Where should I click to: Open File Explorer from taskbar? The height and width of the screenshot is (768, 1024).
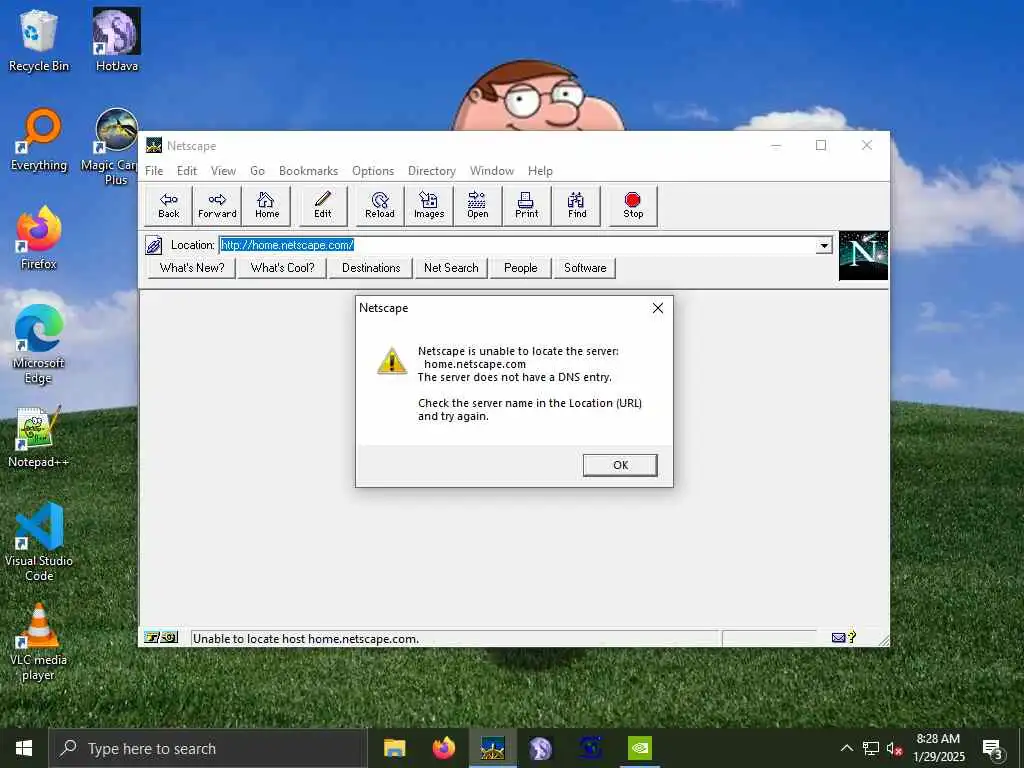(394, 748)
